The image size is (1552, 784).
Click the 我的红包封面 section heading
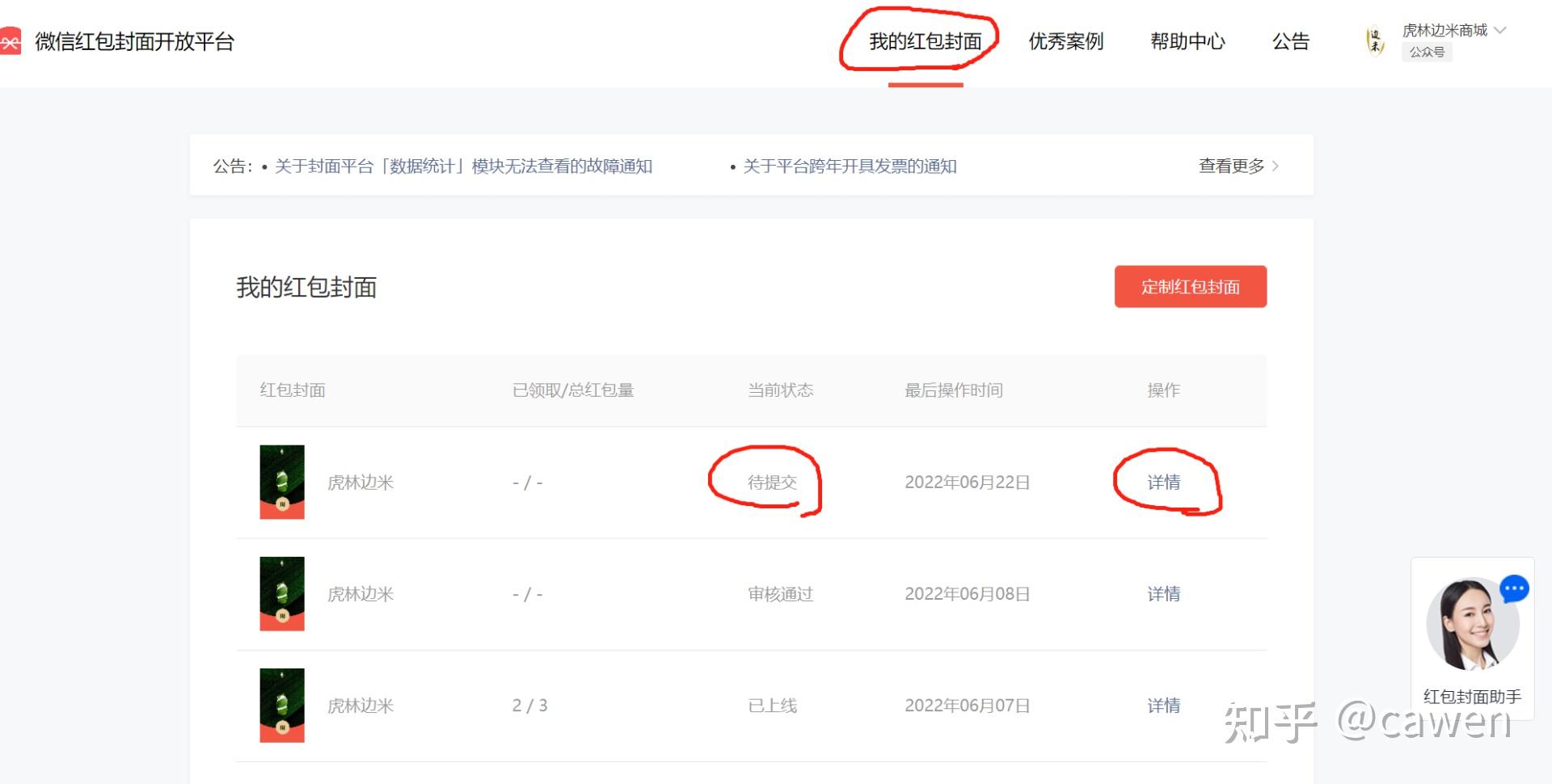pyautogui.click(x=306, y=287)
